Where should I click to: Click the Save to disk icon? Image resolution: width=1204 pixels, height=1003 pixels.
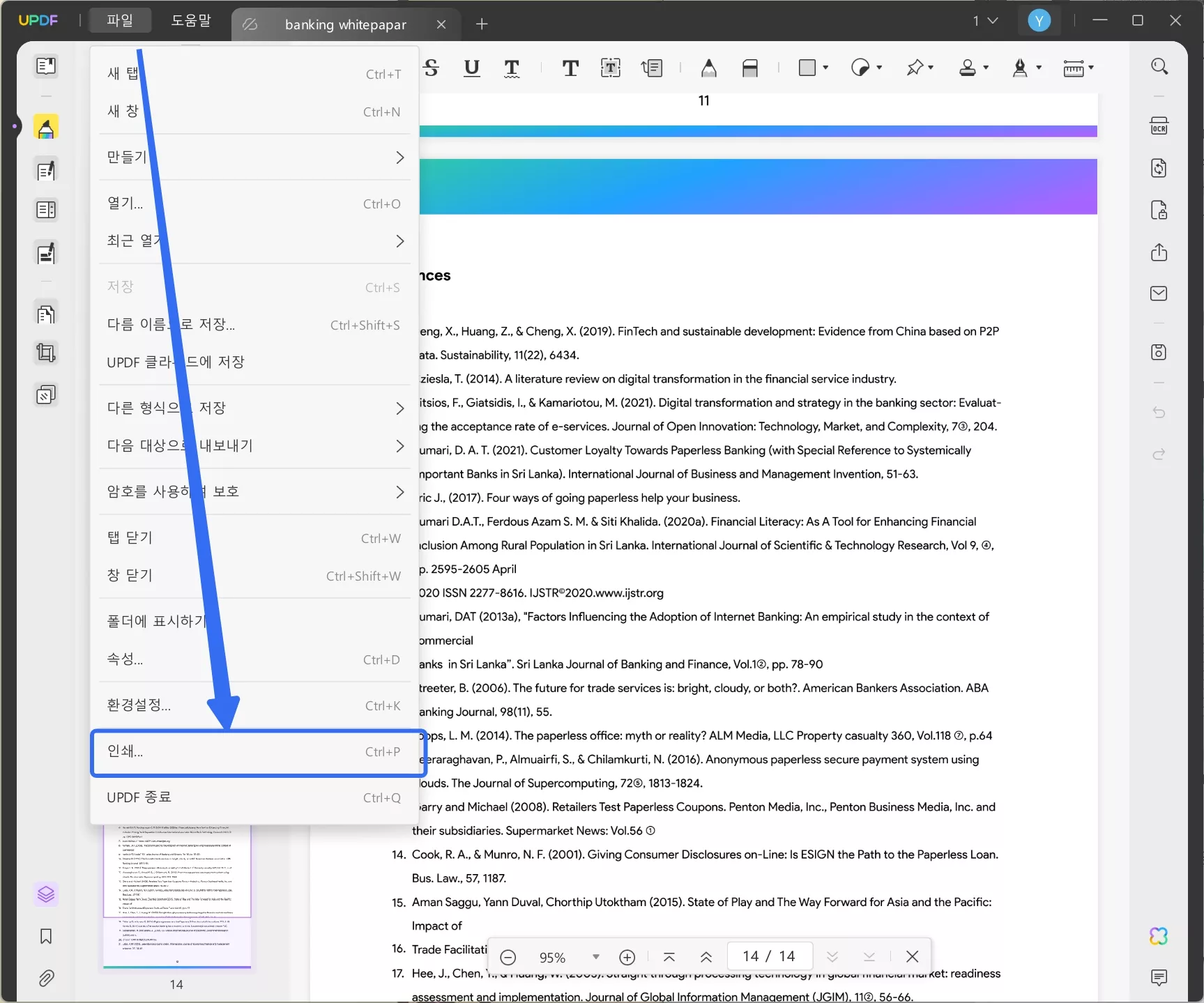[x=1159, y=352]
